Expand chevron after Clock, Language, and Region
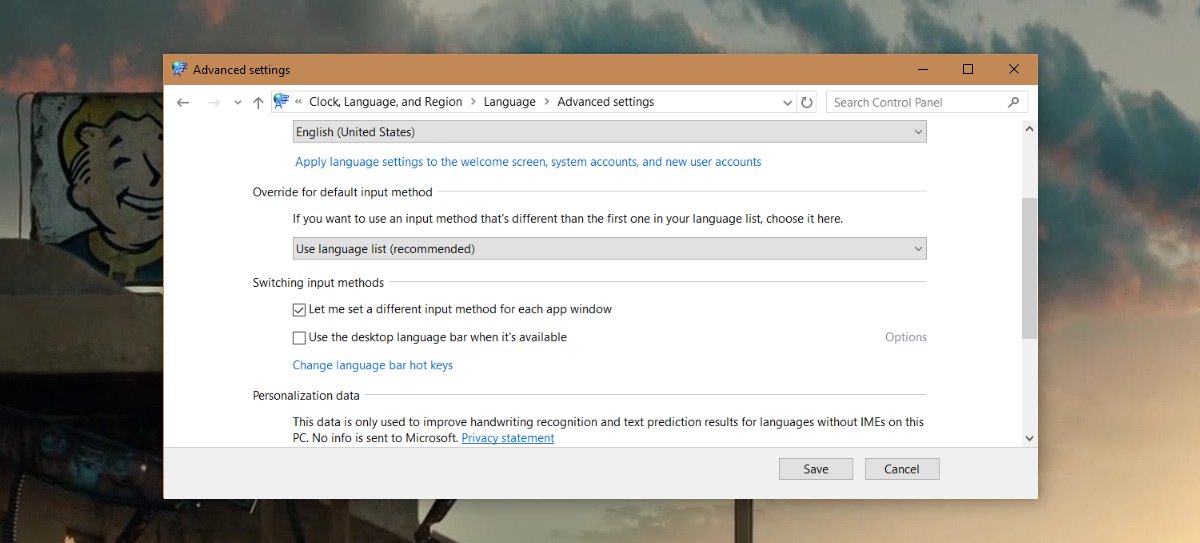The height and width of the screenshot is (543, 1200). click(x=473, y=102)
